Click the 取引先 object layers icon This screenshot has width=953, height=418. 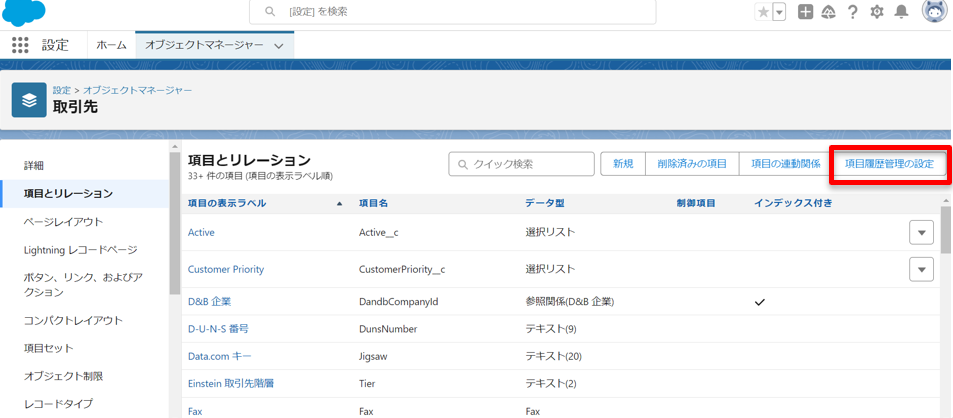point(29,100)
